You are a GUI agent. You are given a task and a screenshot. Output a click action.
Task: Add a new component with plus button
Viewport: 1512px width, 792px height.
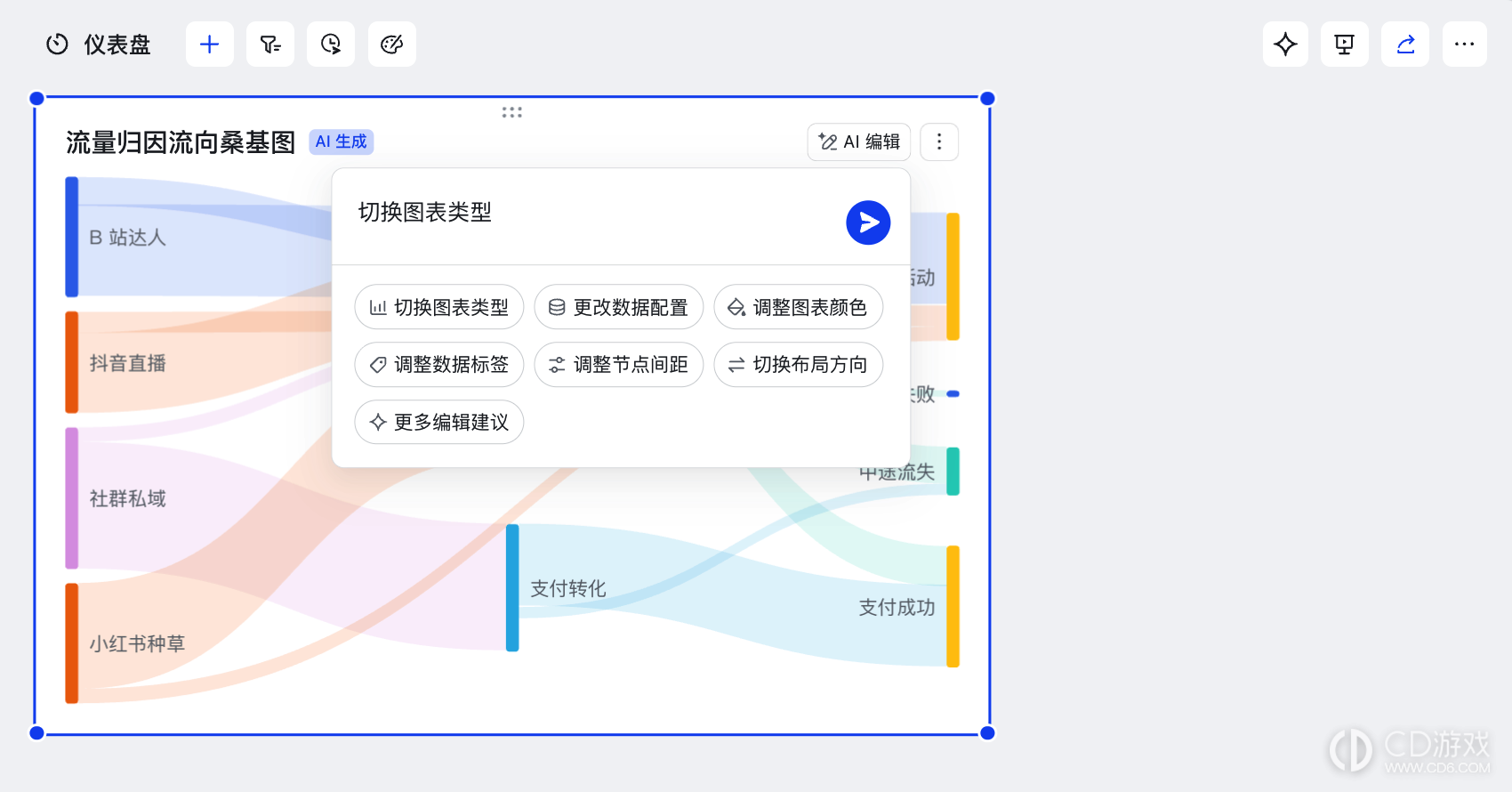point(210,44)
